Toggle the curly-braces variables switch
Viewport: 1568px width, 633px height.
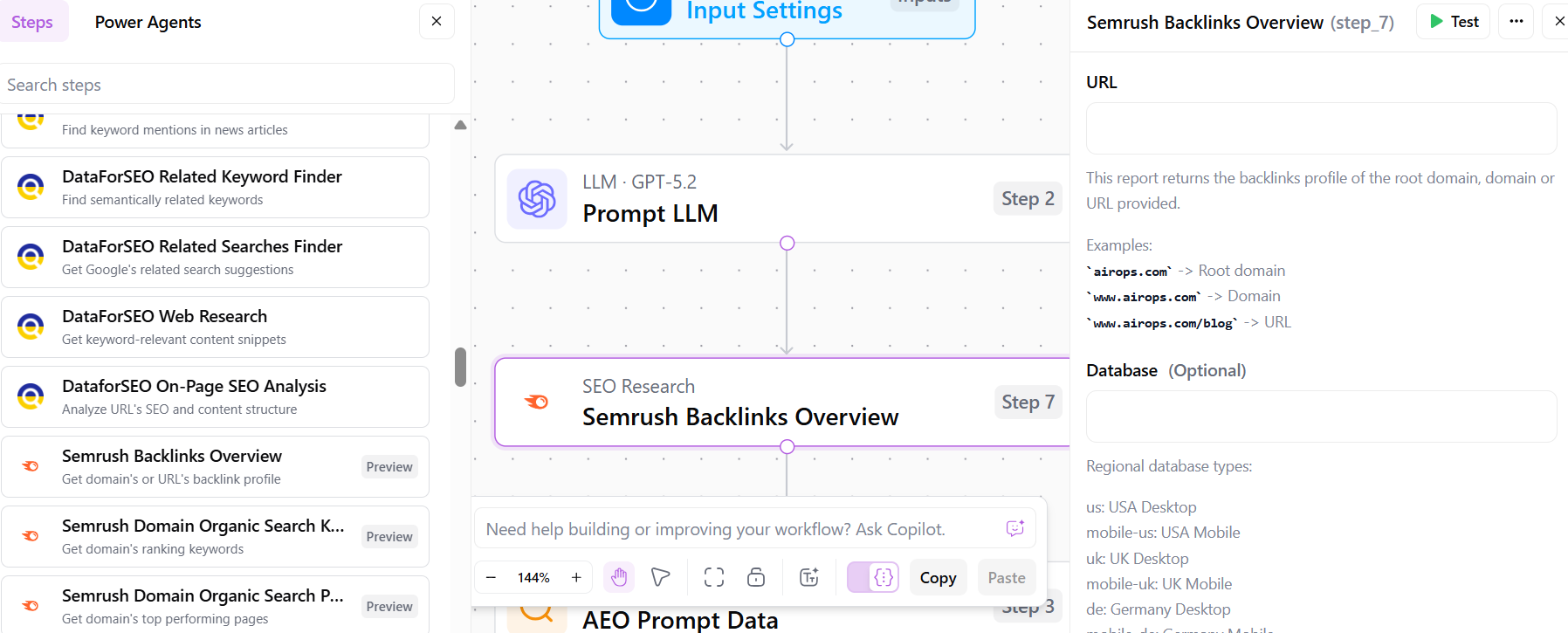[x=872, y=577]
